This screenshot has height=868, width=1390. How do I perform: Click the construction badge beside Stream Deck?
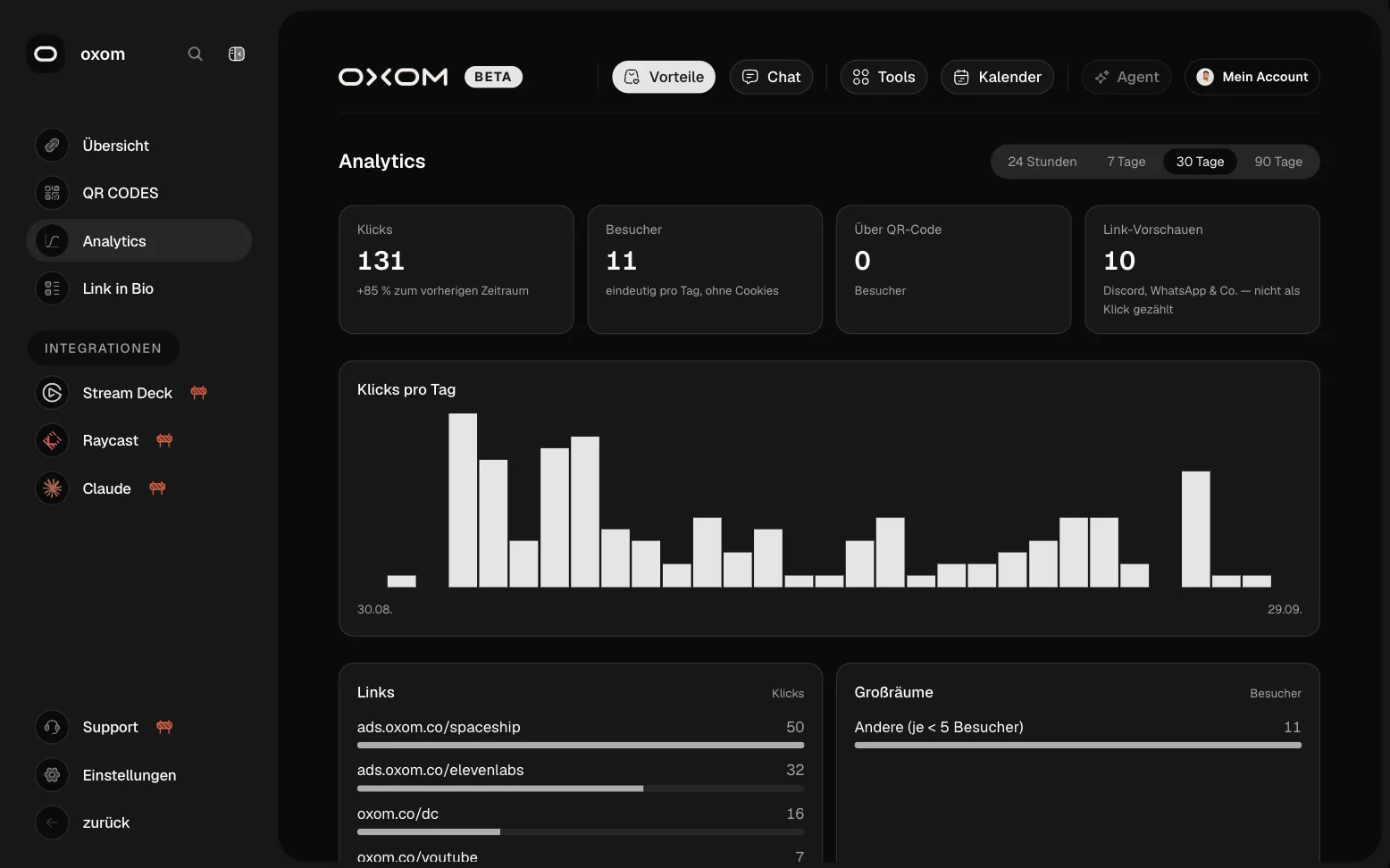click(x=199, y=393)
